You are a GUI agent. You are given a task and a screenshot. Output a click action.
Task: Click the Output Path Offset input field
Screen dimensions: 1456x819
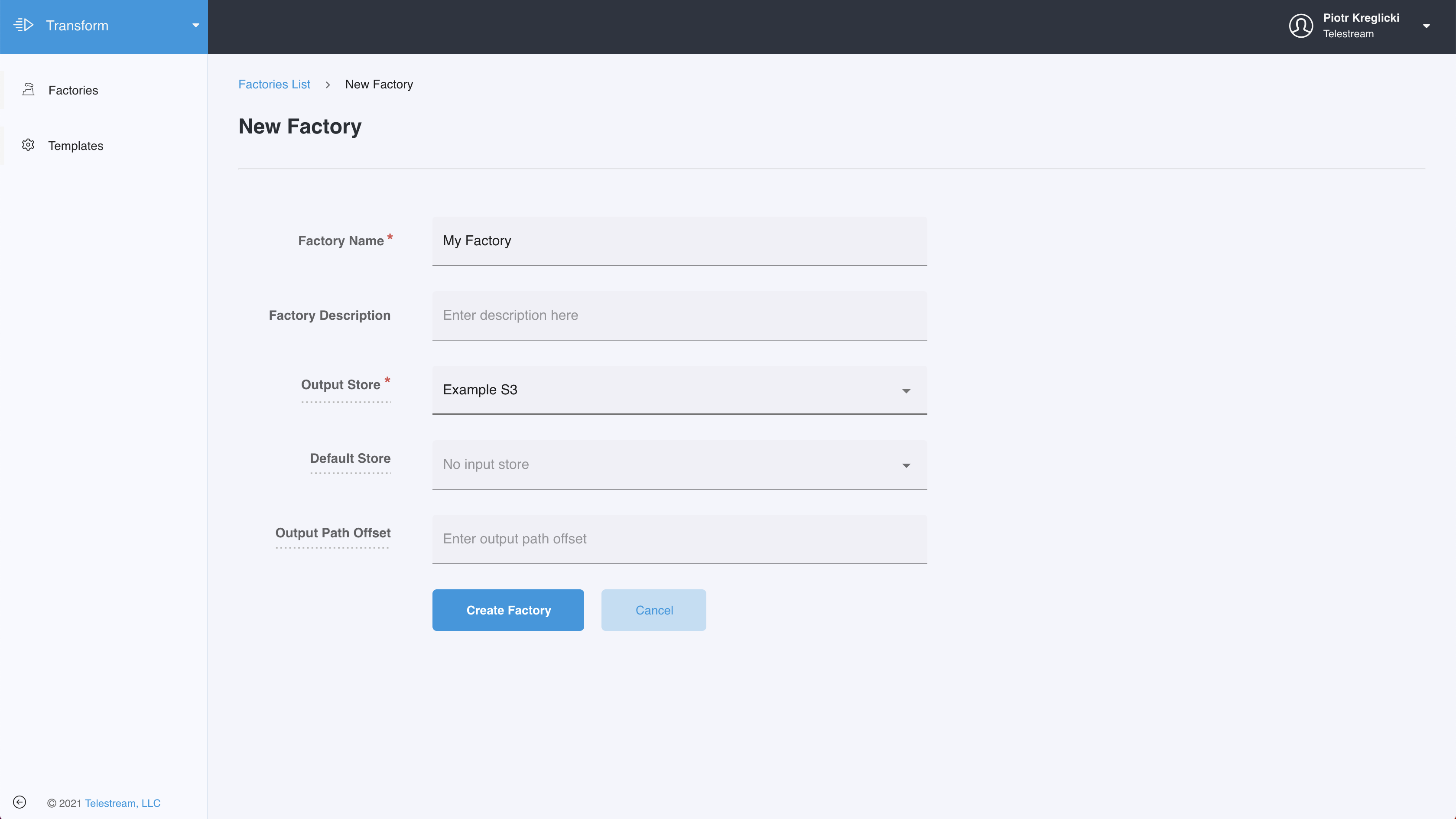(x=679, y=539)
